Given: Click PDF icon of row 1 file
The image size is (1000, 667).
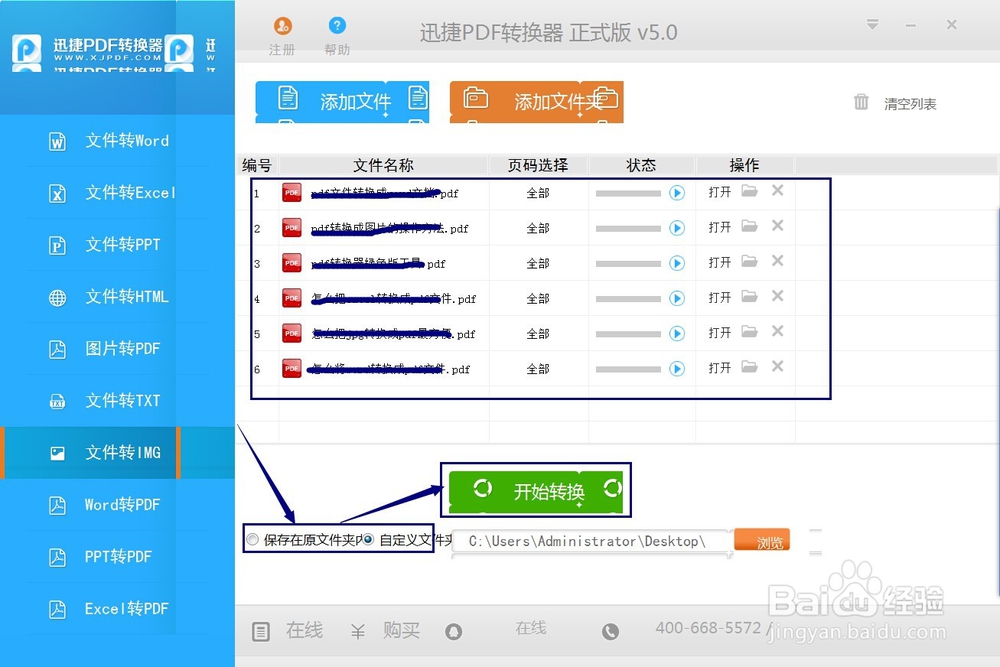Looking at the screenshot, I should coord(291,193).
